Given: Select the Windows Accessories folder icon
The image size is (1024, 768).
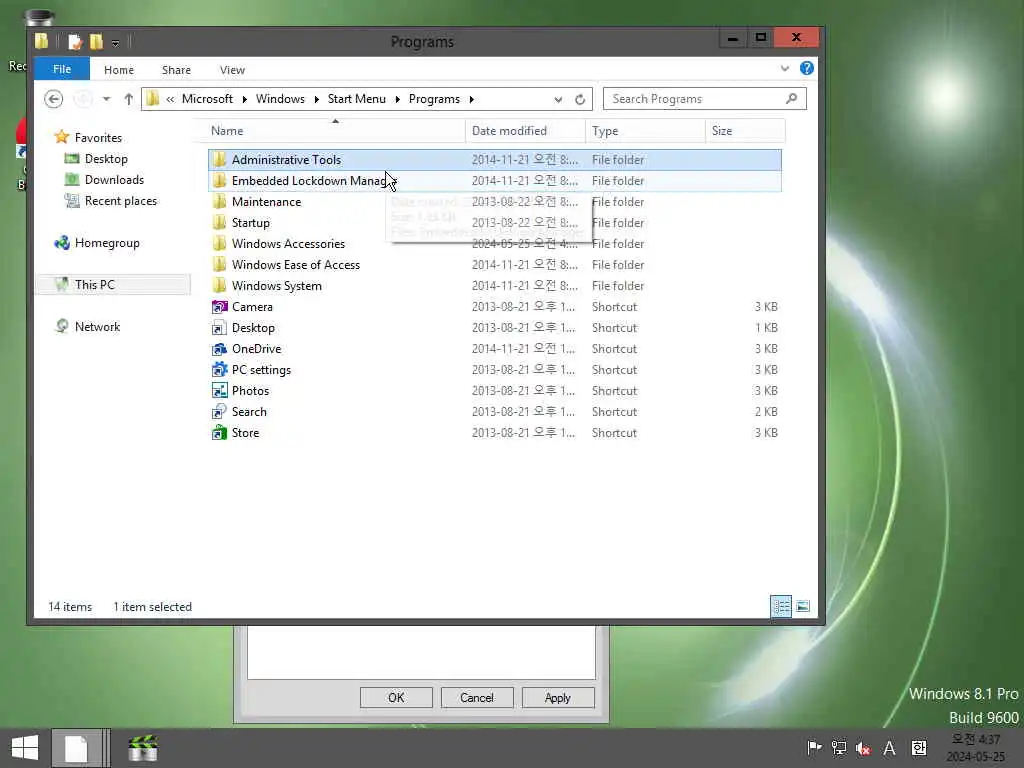Looking at the screenshot, I should pyautogui.click(x=219, y=243).
